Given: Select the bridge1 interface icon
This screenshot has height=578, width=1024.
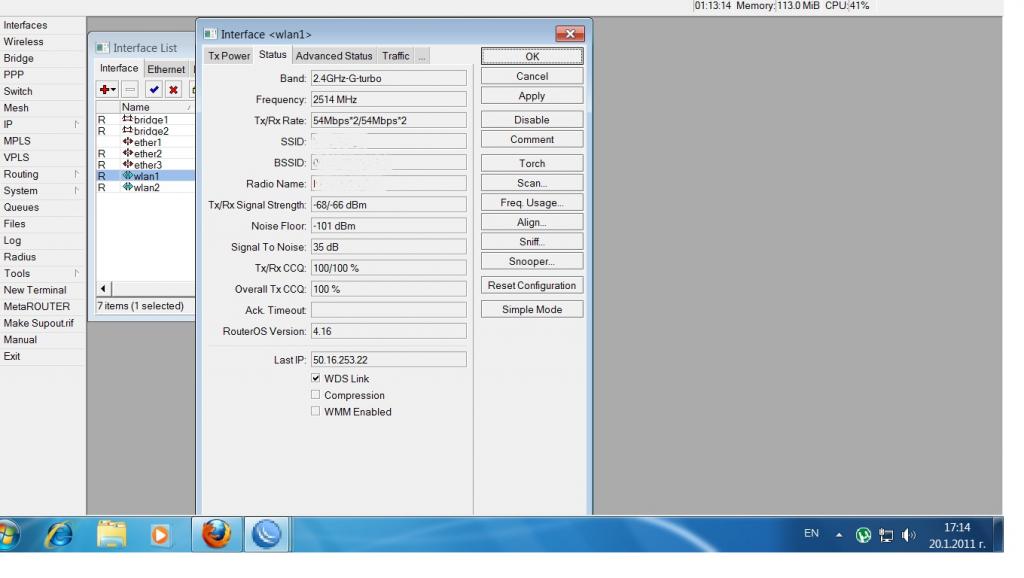Looking at the screenshot, I should click(x=127, y=119).
